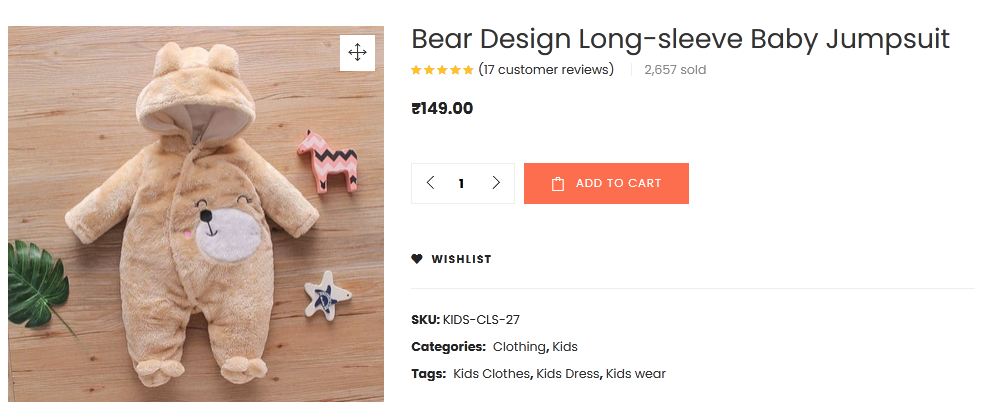Click the Wishlist text link
The height and width of the screenshot is (418, 981).
461,259
